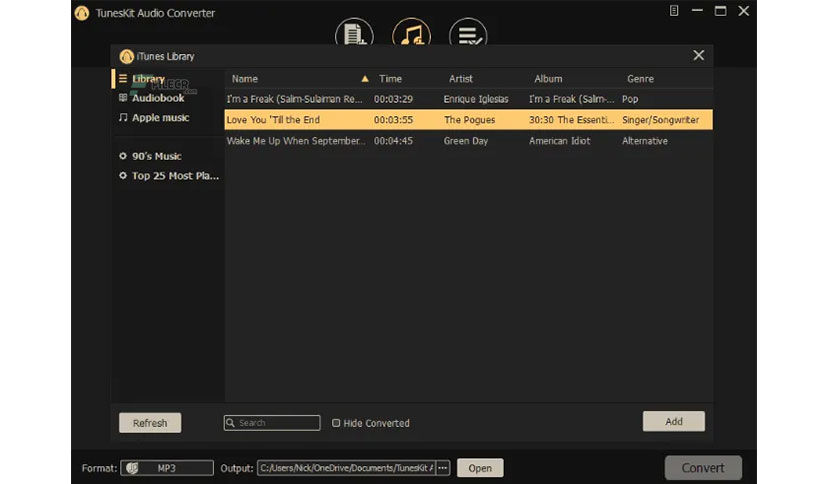Click the 00:03:29 time cell
The image size is (836, 484).
click(393, 99)
